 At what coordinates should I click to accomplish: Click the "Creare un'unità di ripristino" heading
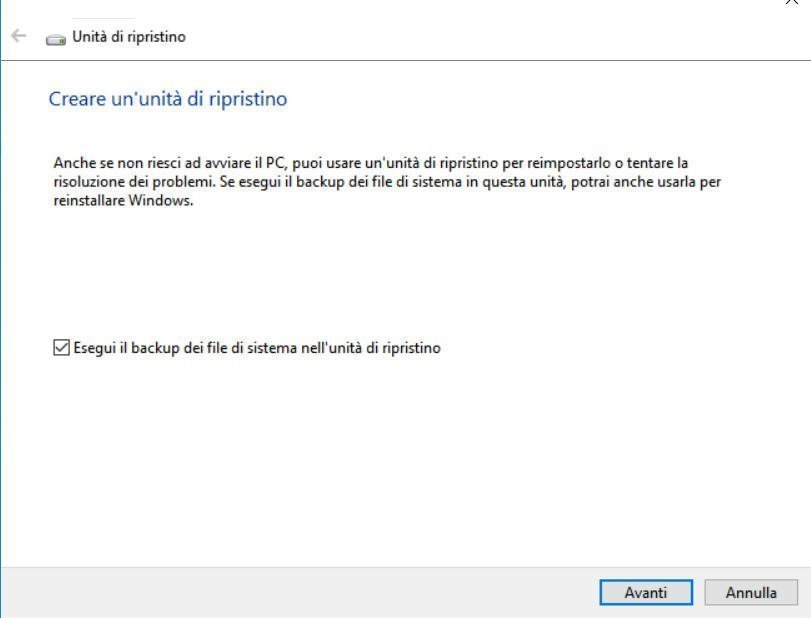168,99
